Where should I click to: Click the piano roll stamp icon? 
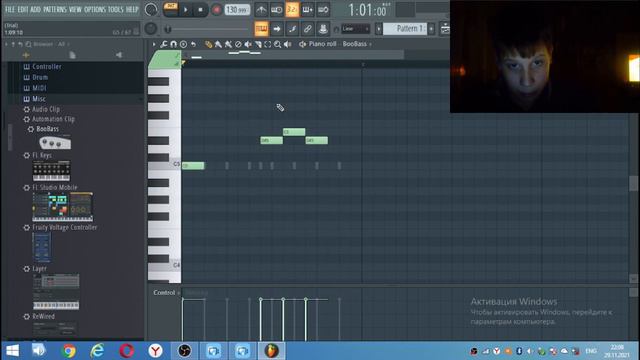tap(183, 44)
